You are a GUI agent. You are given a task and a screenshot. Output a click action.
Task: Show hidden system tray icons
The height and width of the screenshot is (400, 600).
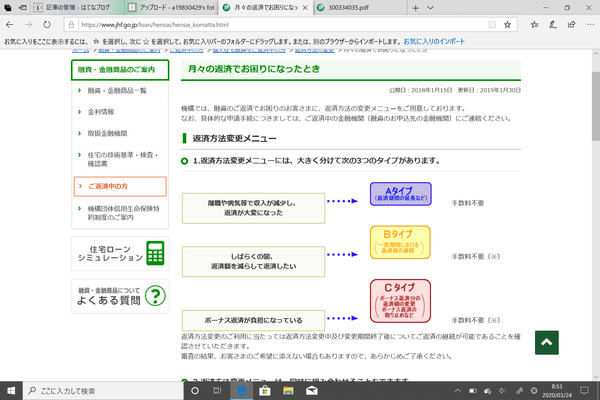point(458,391)
